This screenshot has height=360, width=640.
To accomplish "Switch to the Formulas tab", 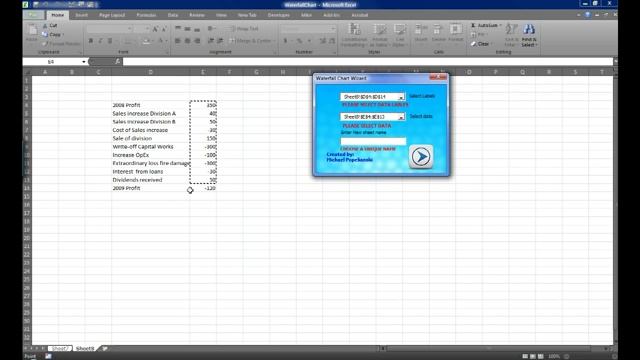I will point(146,15).
